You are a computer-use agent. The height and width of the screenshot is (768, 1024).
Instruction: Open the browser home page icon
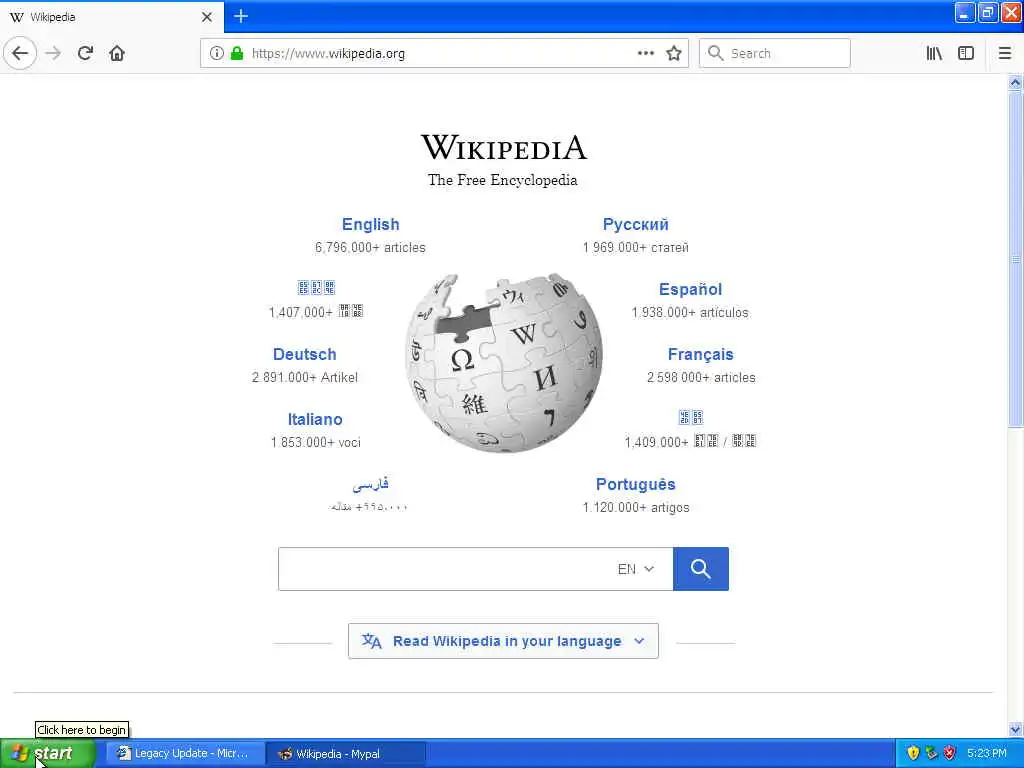[x=117, y=53]
